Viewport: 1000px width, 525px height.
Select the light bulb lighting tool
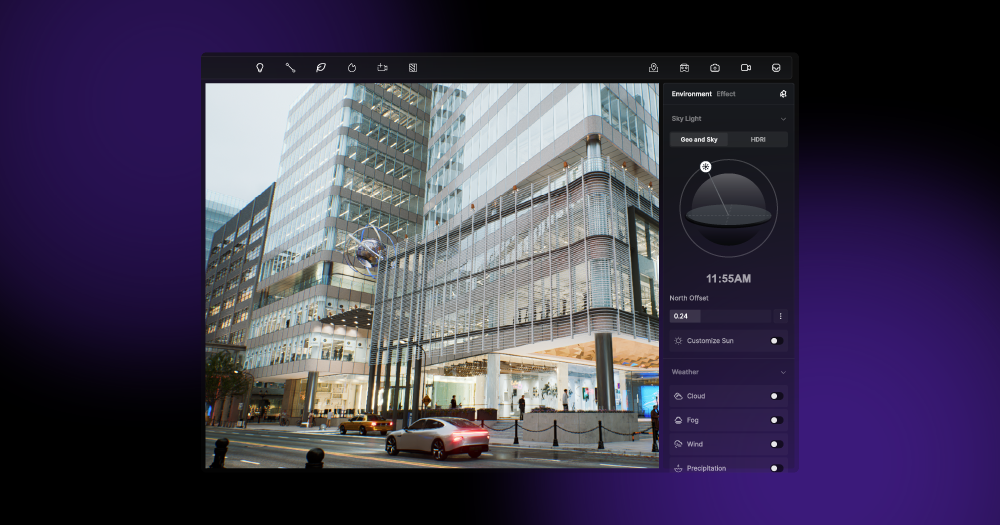260,68
